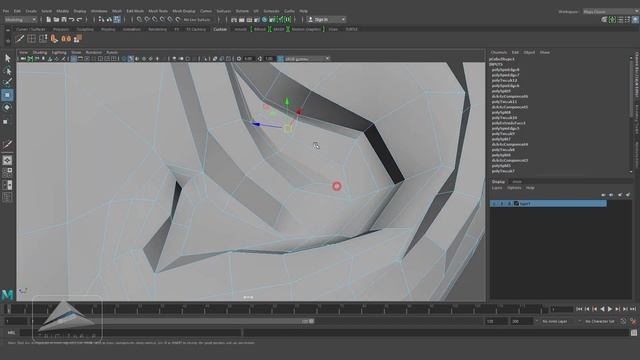640x360 pixels.
Task: Click the Save Scene icon
Action: coord(64,19)
